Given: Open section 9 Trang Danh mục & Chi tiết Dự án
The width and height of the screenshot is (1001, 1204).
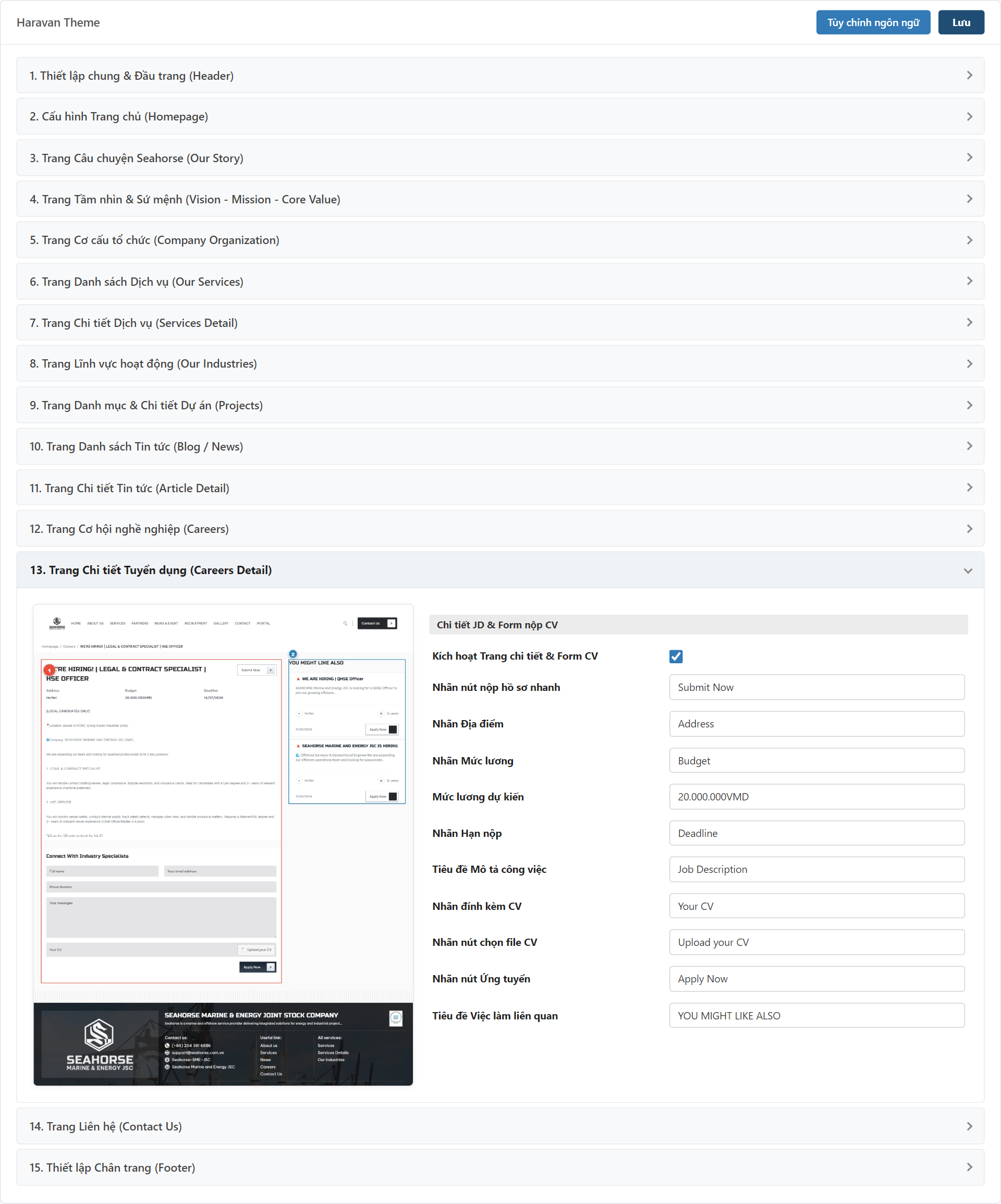Looking at the screenshot, I should pos(500,405).
